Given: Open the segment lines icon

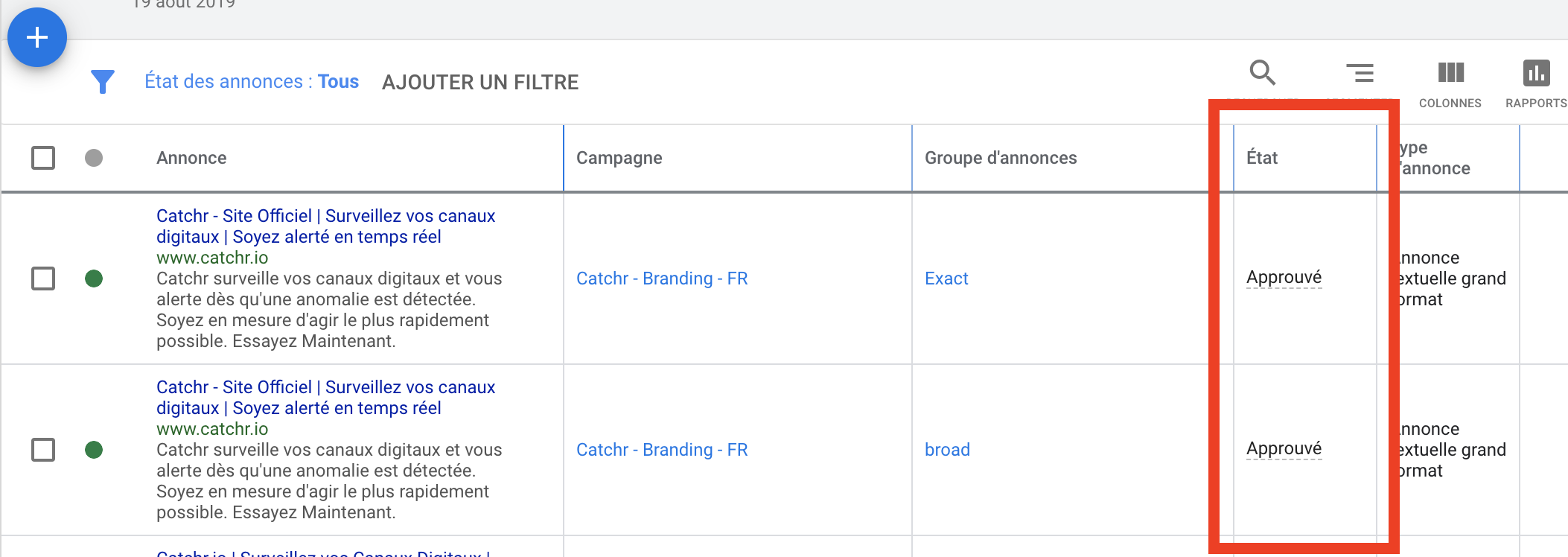Looking at the screenshot, I should pos(1360,72).
